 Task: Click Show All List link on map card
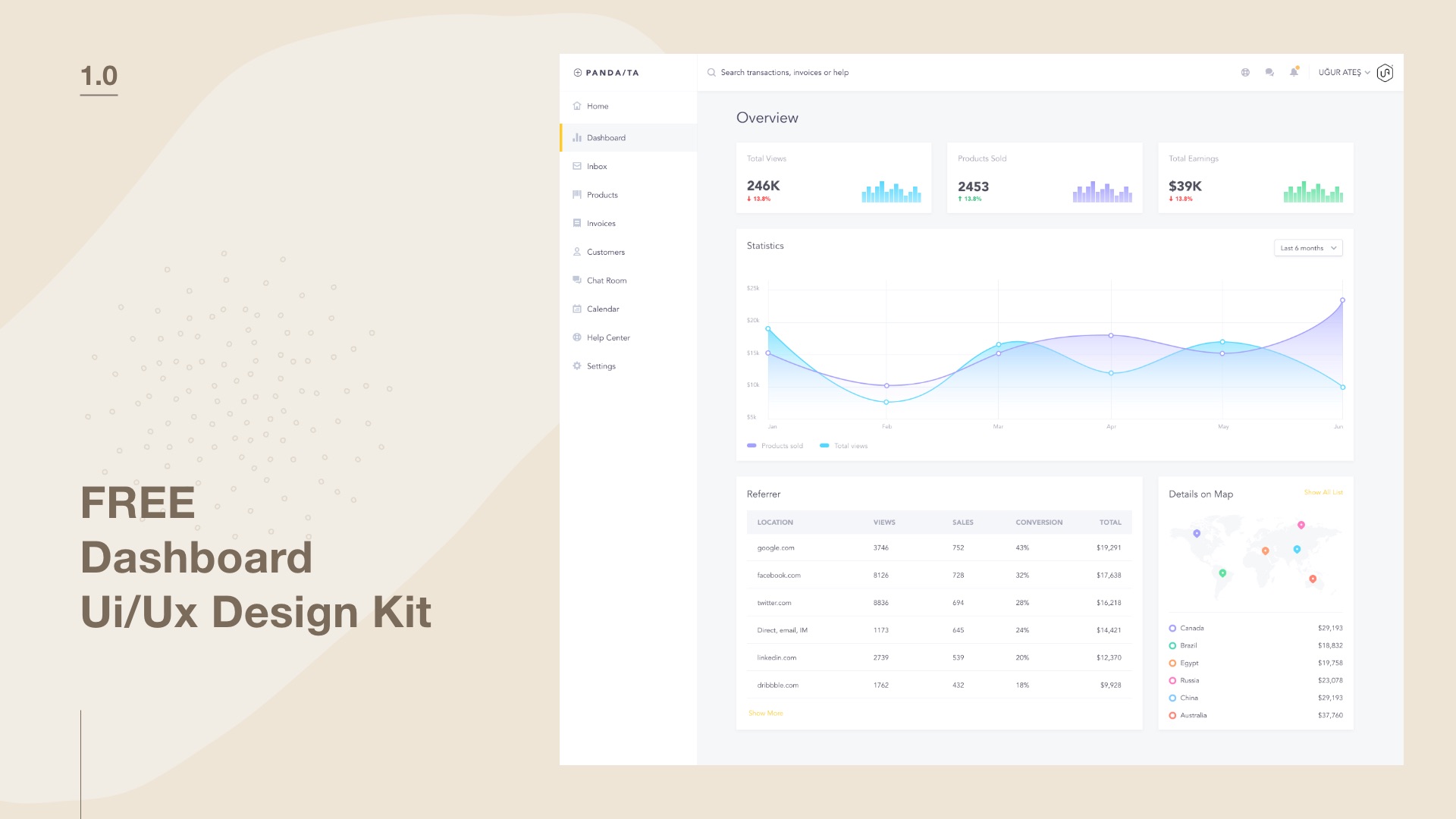pos(1323,493)
